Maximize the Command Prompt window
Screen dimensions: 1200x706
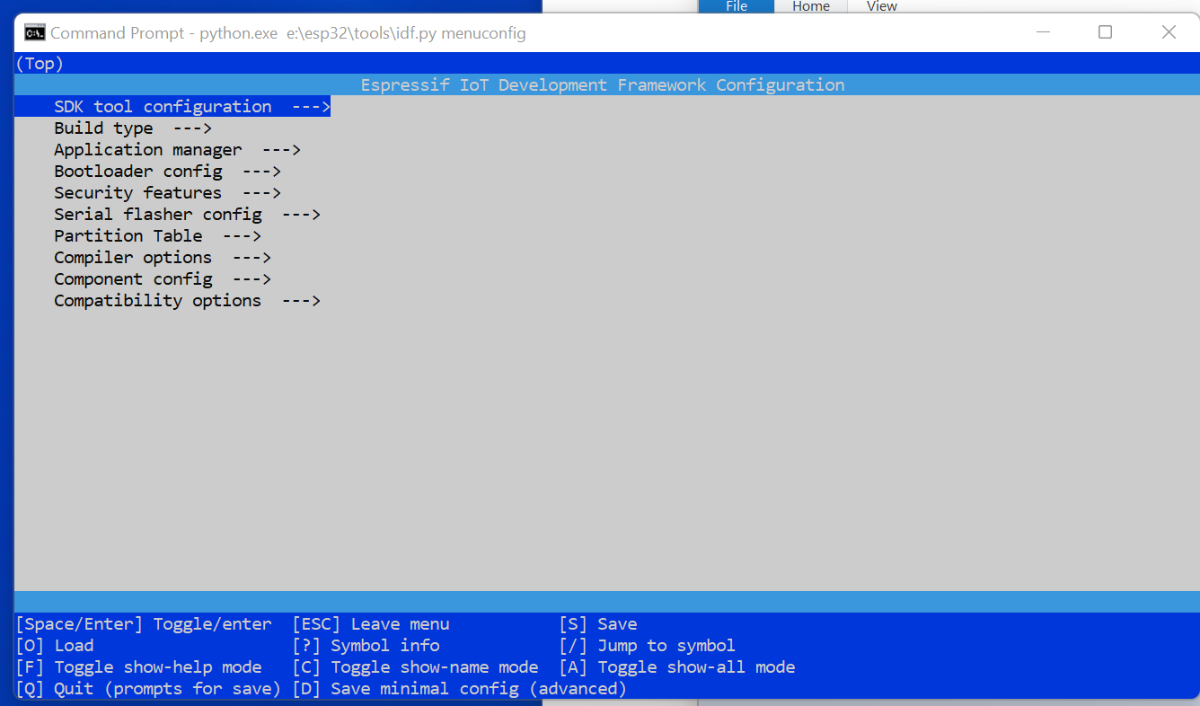click(1105, 32)
